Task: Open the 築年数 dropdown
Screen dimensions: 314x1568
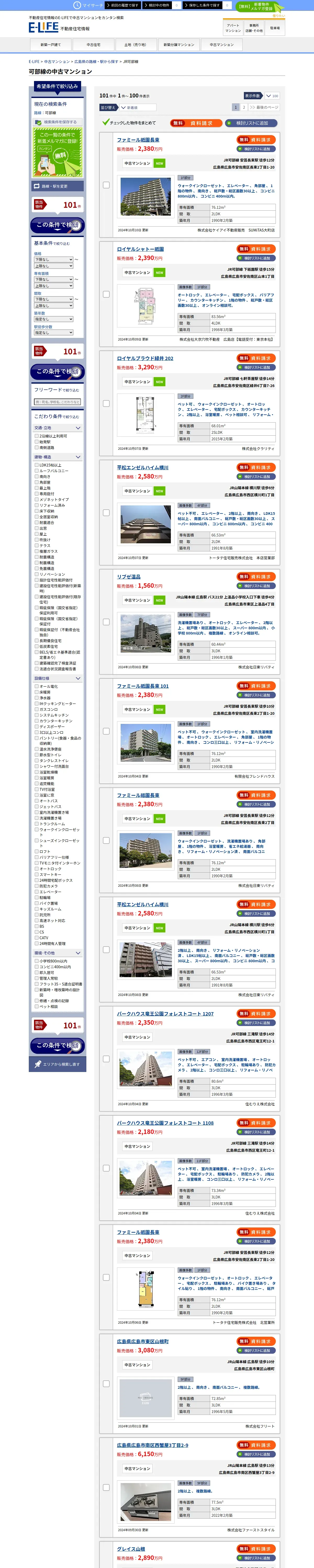Action: click(54, 319)
